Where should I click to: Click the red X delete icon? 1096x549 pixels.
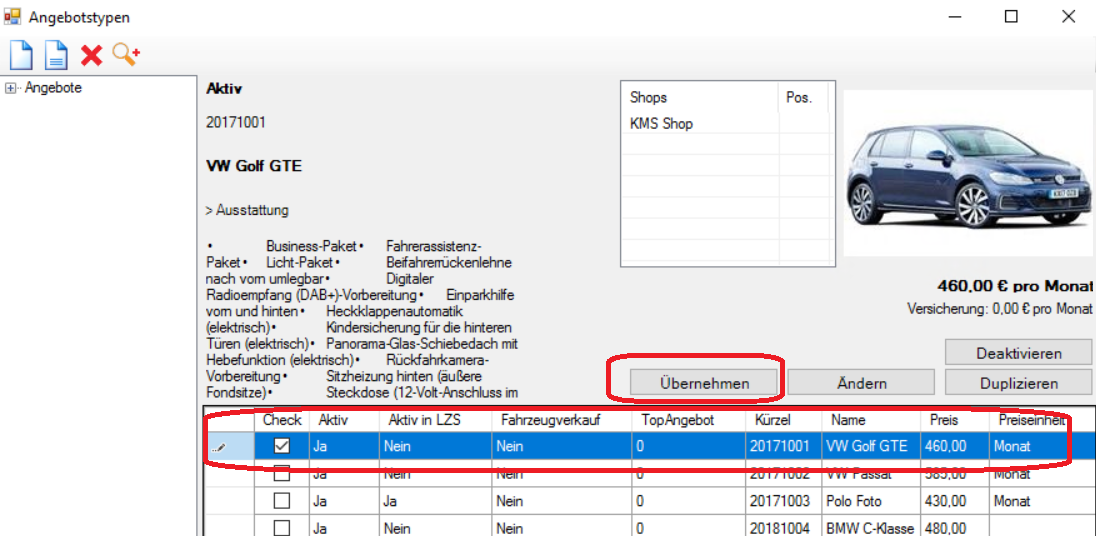click(x=92, y=55)
